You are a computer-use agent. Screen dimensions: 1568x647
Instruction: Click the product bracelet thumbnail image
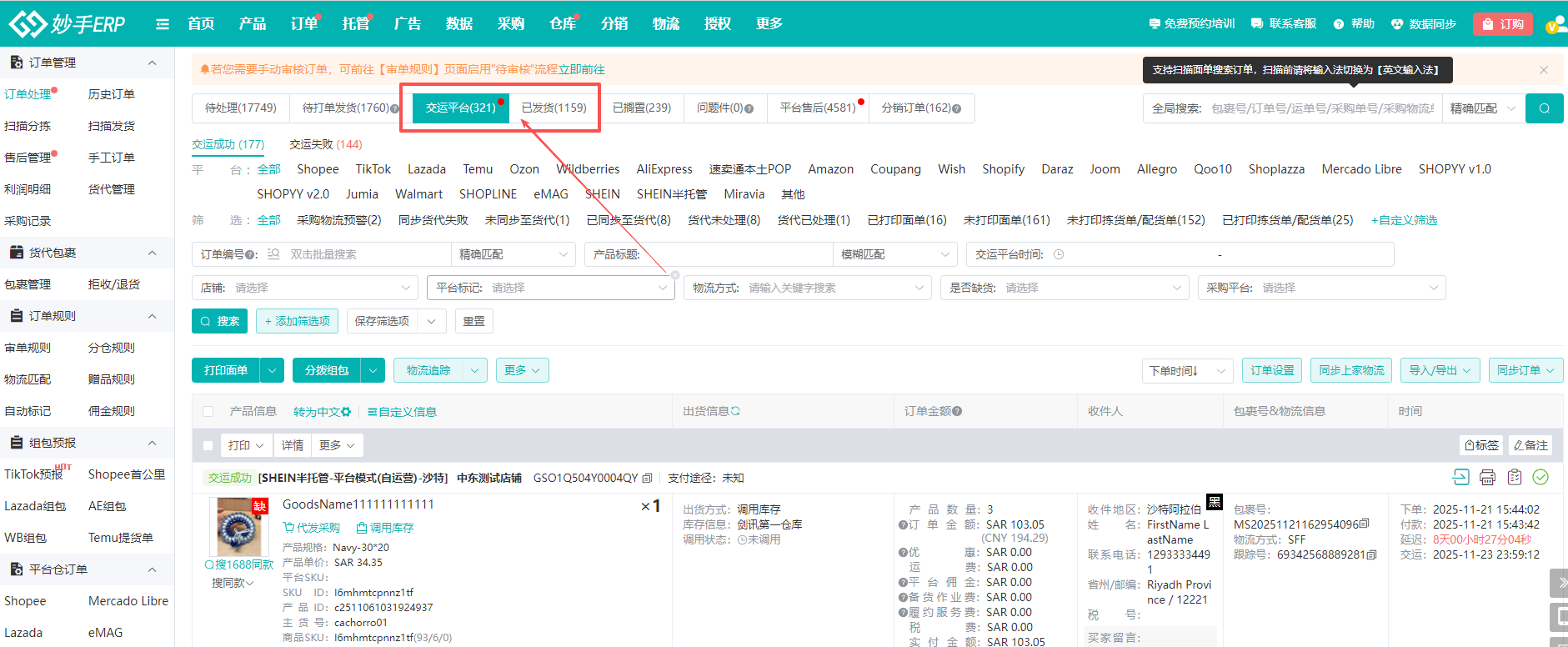click(239, 527)
